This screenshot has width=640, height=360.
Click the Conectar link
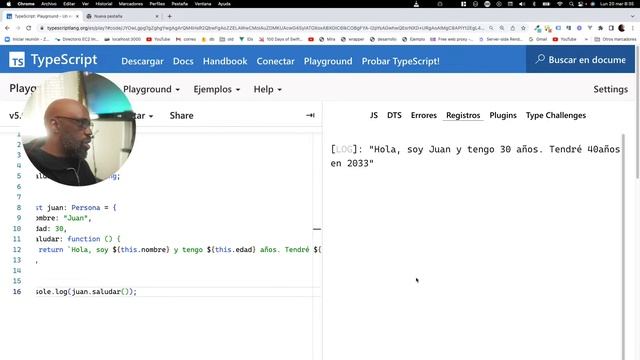(275, 61)
